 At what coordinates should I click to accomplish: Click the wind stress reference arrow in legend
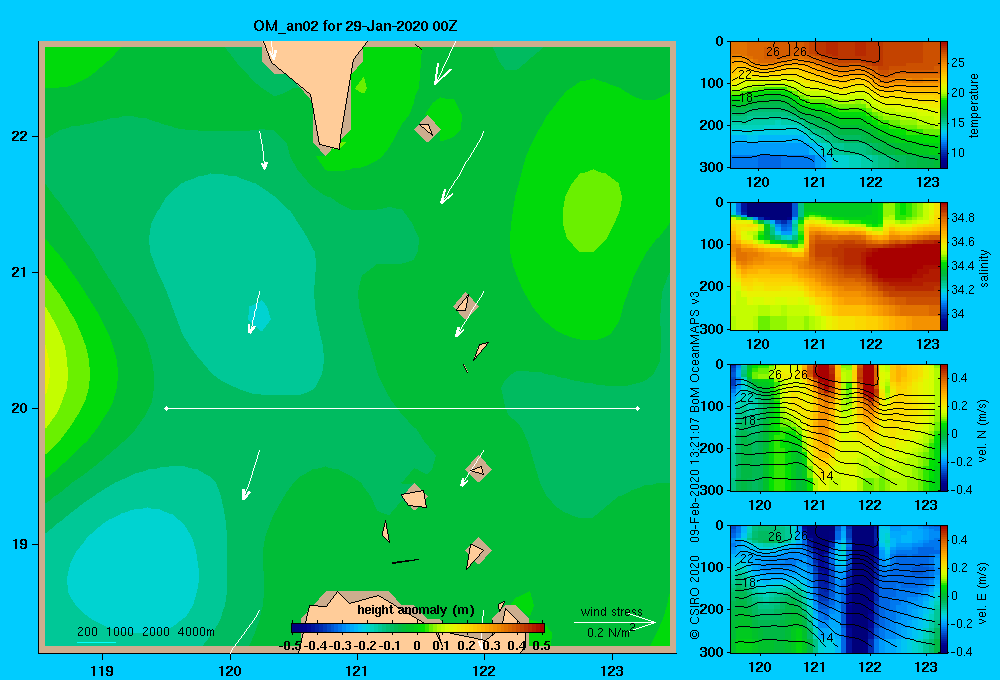click(x=615, y=622)
